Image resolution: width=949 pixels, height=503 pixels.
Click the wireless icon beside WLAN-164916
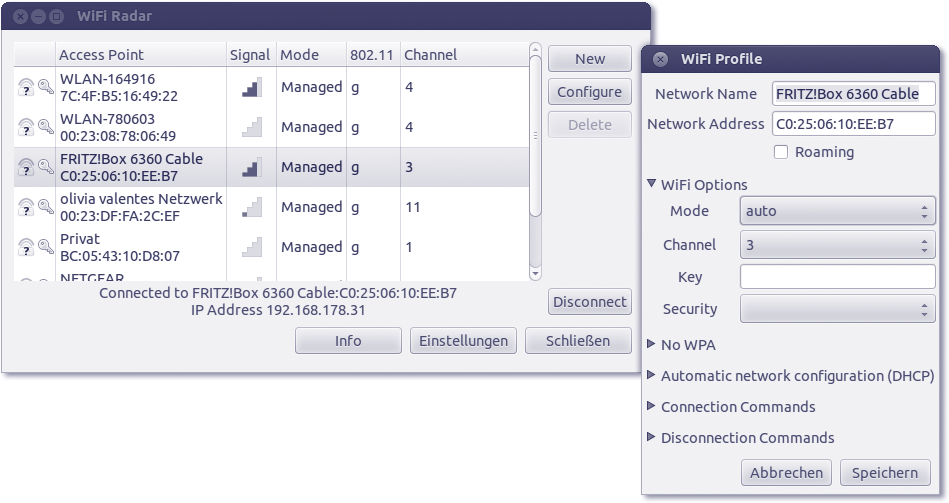(x=26, y=88)
